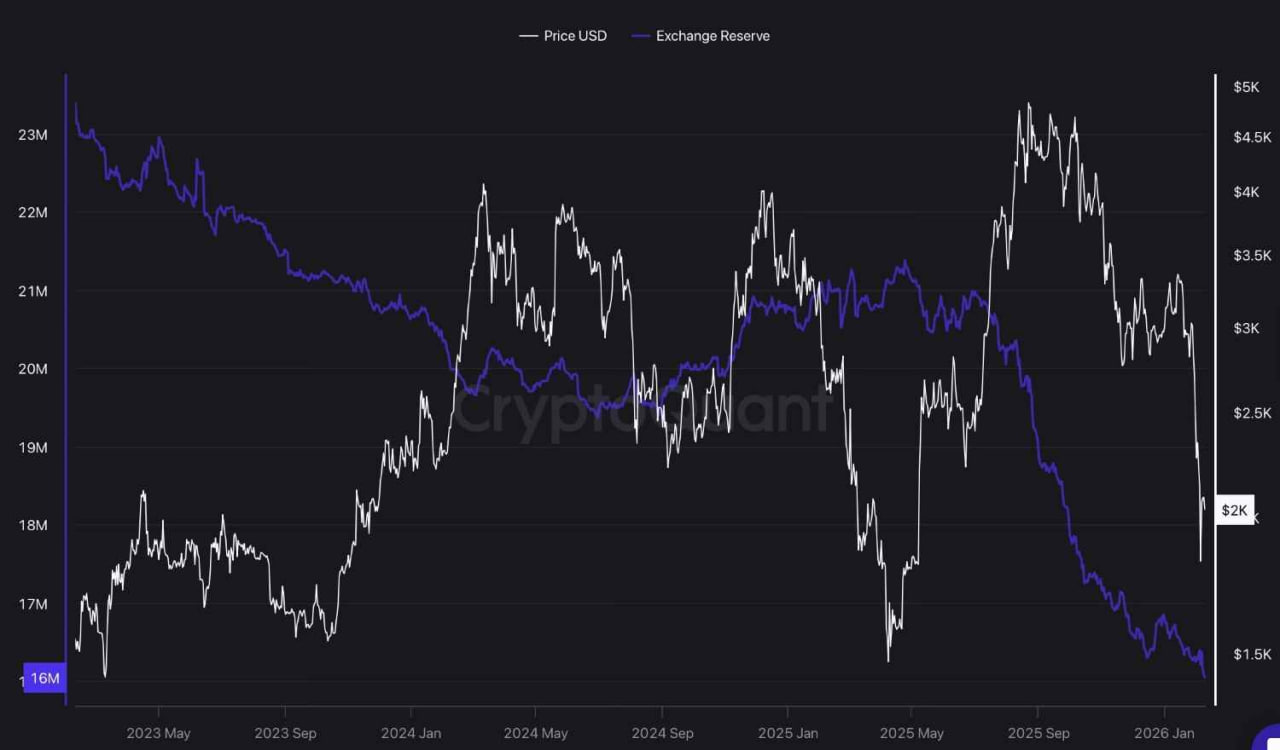
Task: Toggle the Exchange Reserve series visibility
Action: click(x=713, y=35)
